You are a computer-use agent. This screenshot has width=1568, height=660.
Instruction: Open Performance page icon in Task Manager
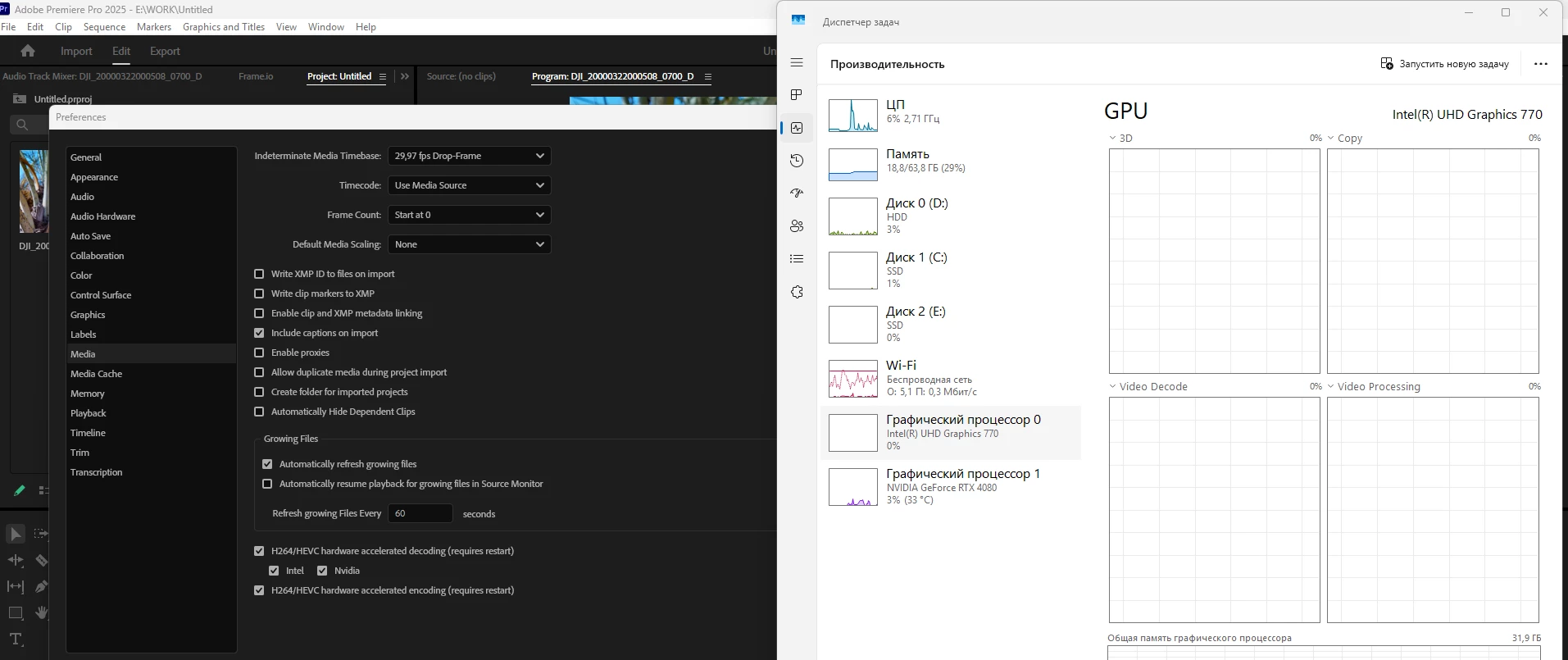point(797,128)
